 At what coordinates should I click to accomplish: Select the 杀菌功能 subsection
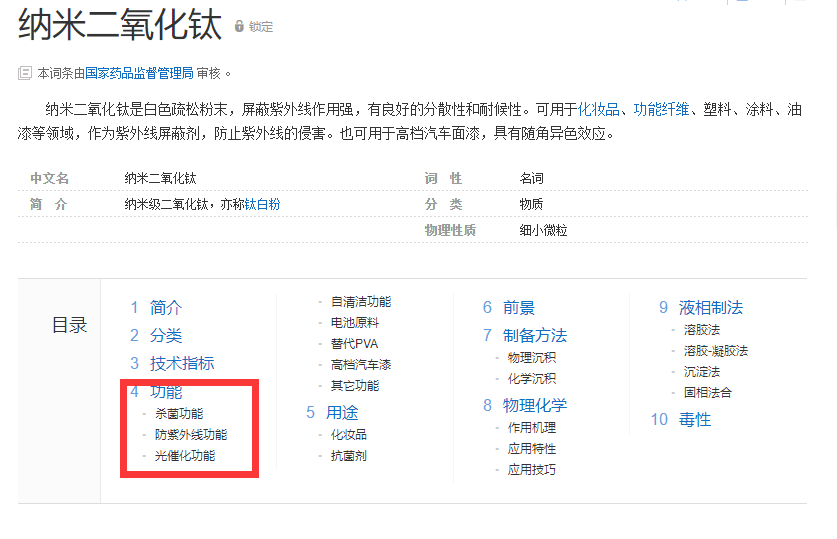click(179, 414)
